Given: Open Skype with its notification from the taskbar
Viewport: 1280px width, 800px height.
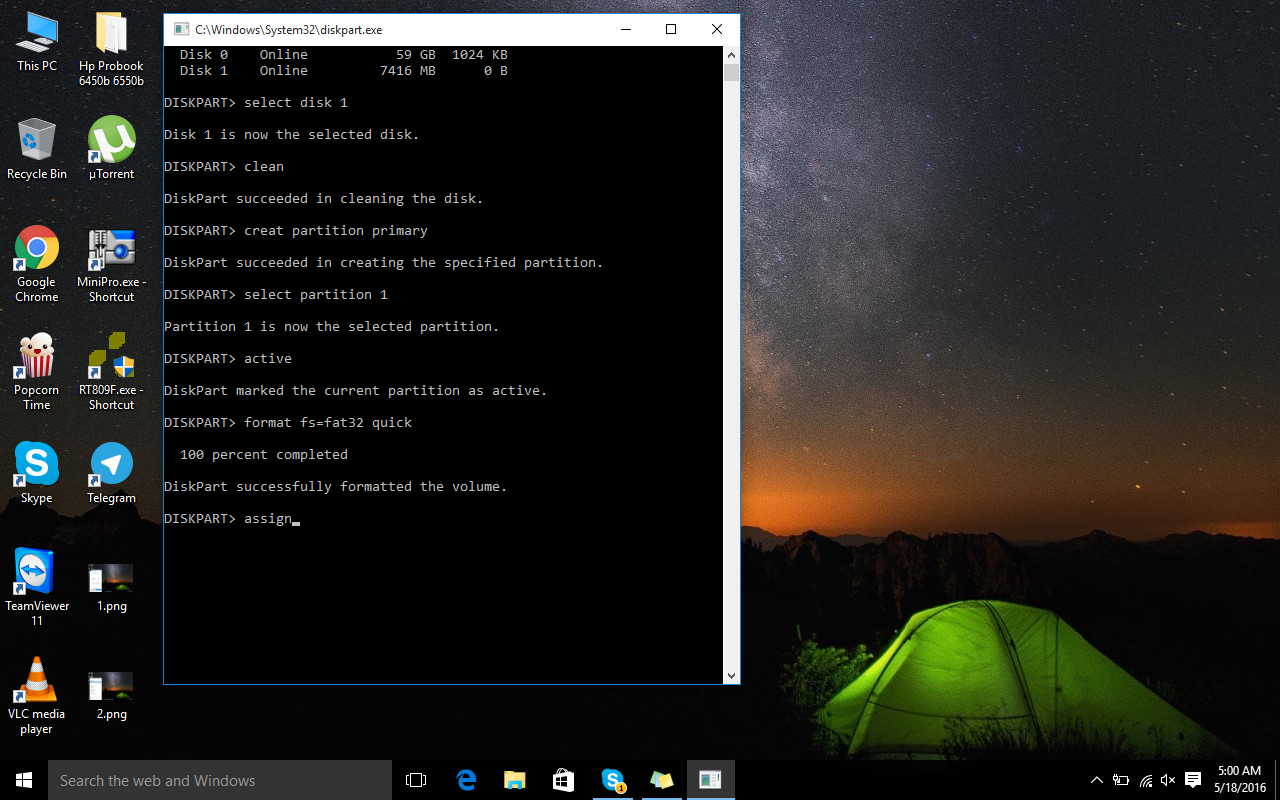Looking at the screenshot, I should [613, 779].
